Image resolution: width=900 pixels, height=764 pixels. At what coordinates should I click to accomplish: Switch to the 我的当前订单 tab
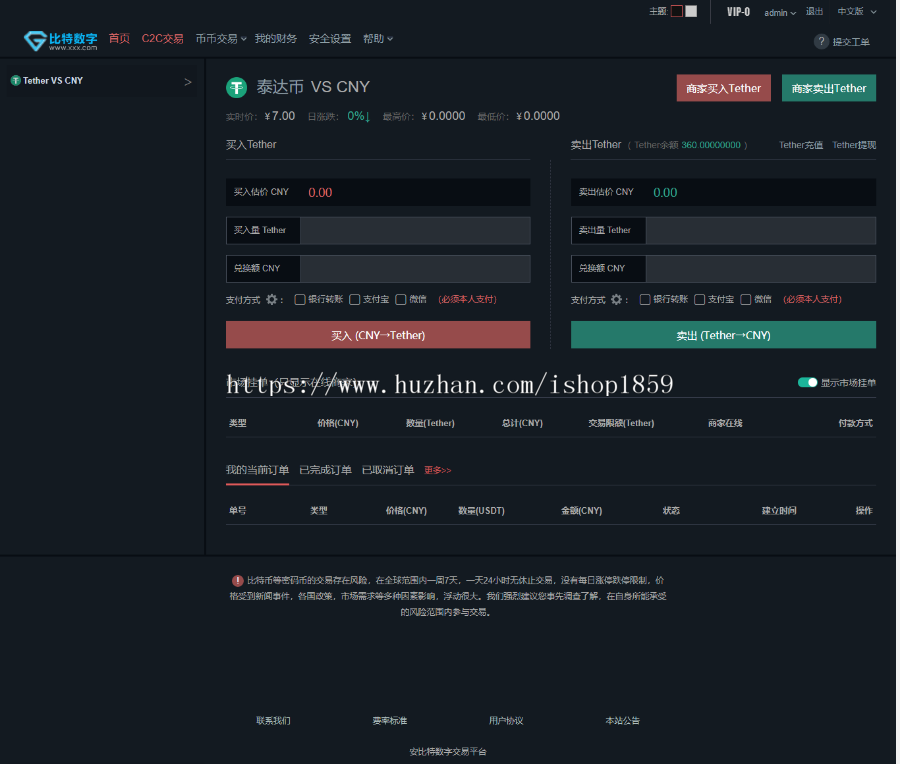[257, 470]
